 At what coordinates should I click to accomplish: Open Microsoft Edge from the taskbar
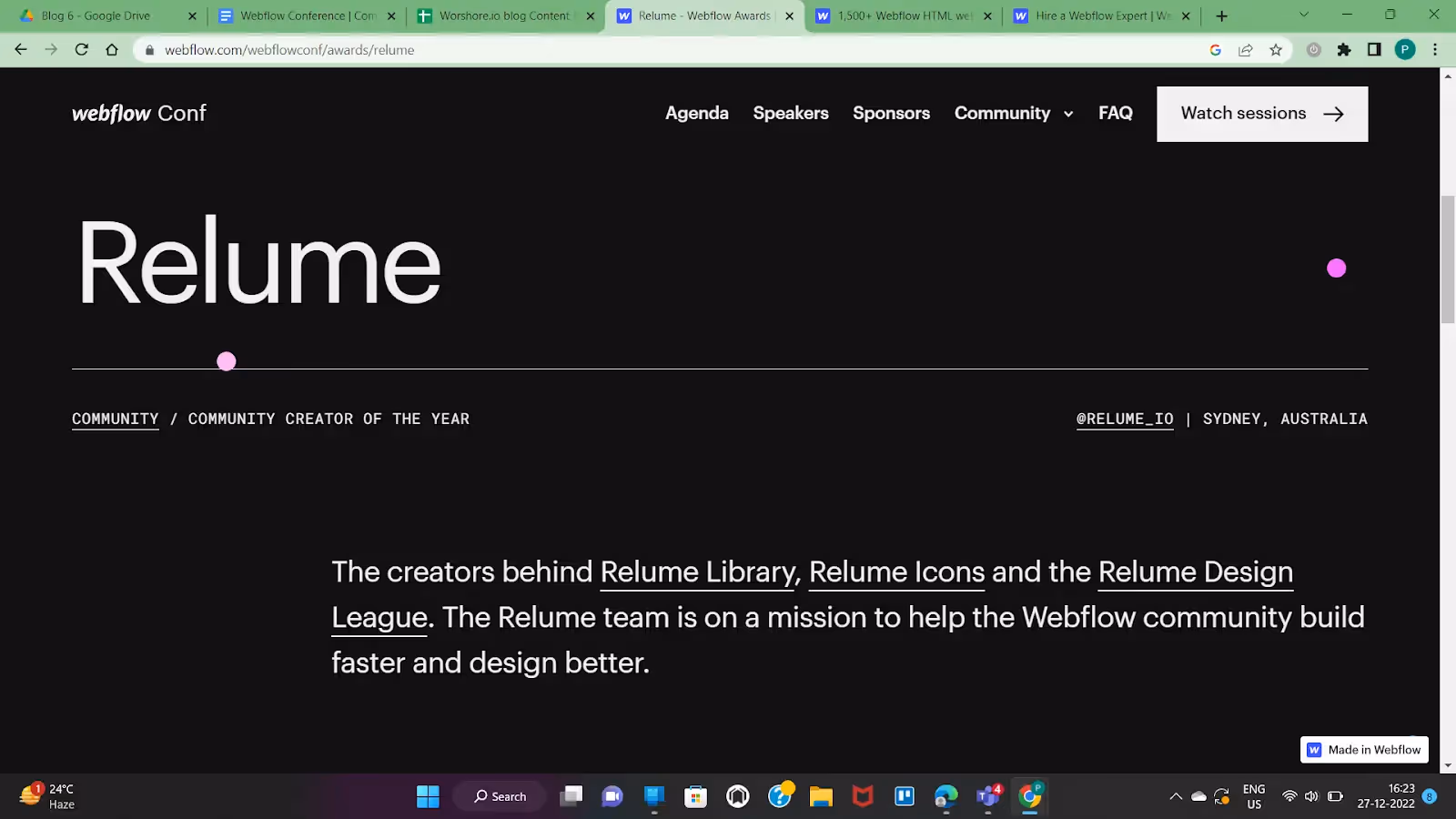click(x=946, y=796)
